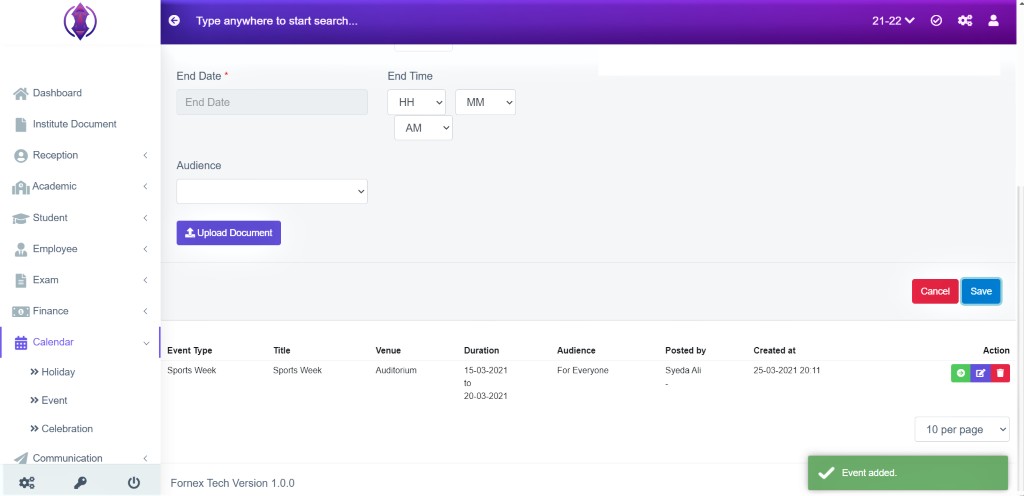Click the Venue column header
The height and width of the screenshot is (496, 1024).
[x=388, y=350]
